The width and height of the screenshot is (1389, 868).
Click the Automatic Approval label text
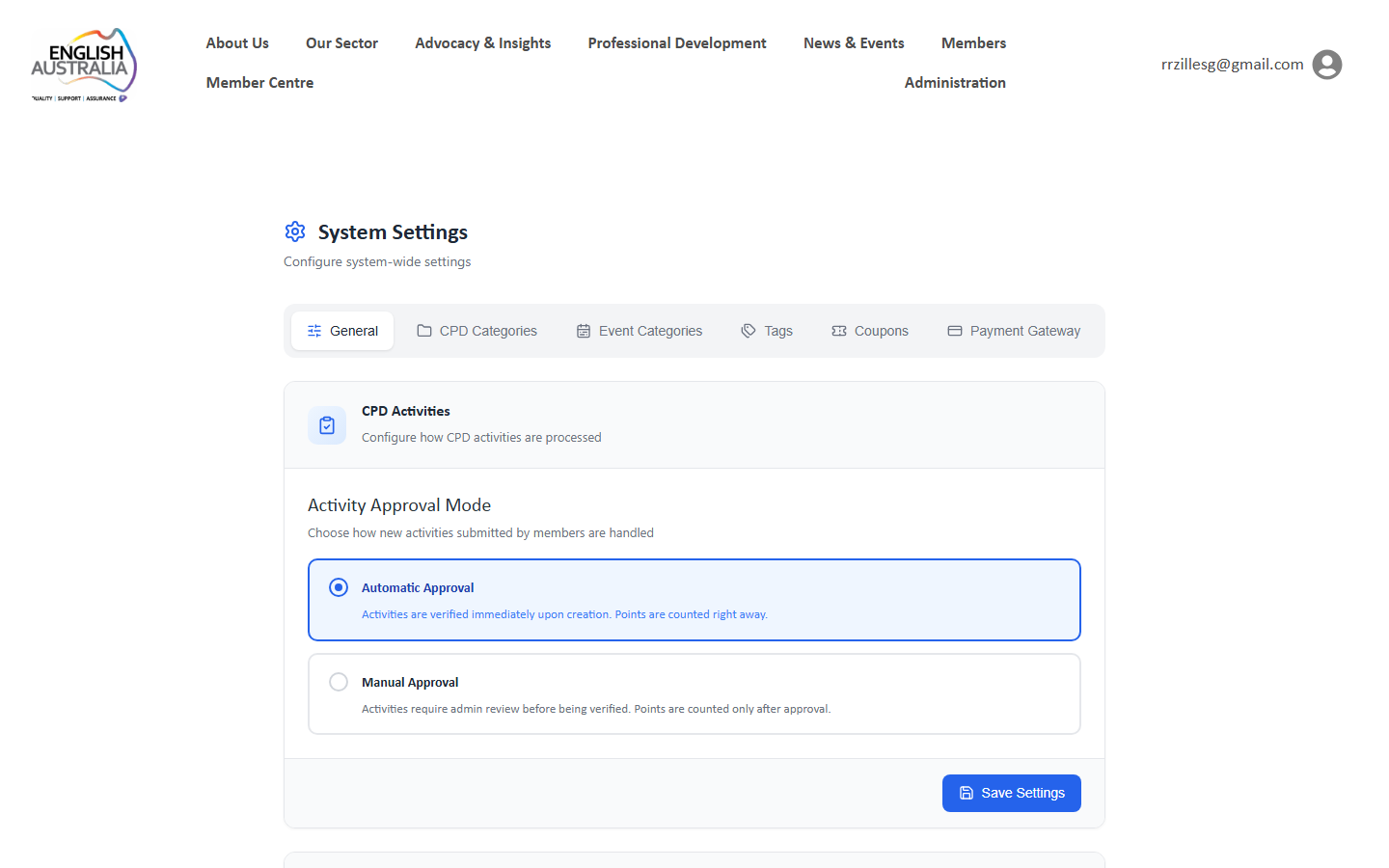(418, 587)
